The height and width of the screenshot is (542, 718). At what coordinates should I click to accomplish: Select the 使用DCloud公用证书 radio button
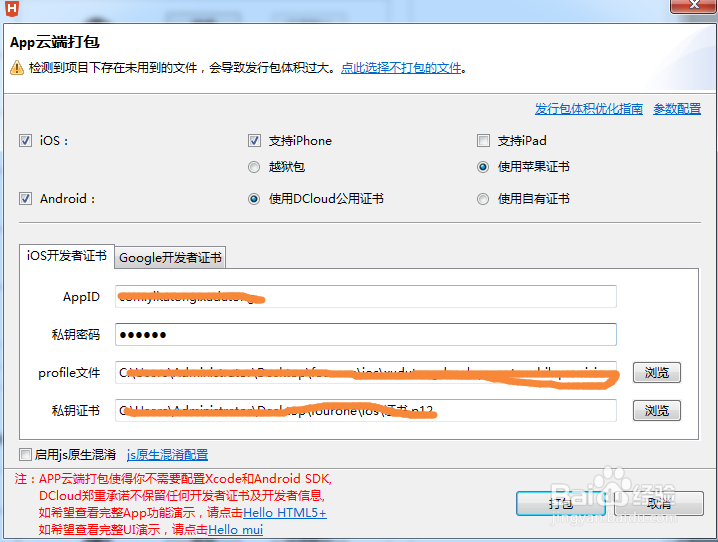pos(254,199)
